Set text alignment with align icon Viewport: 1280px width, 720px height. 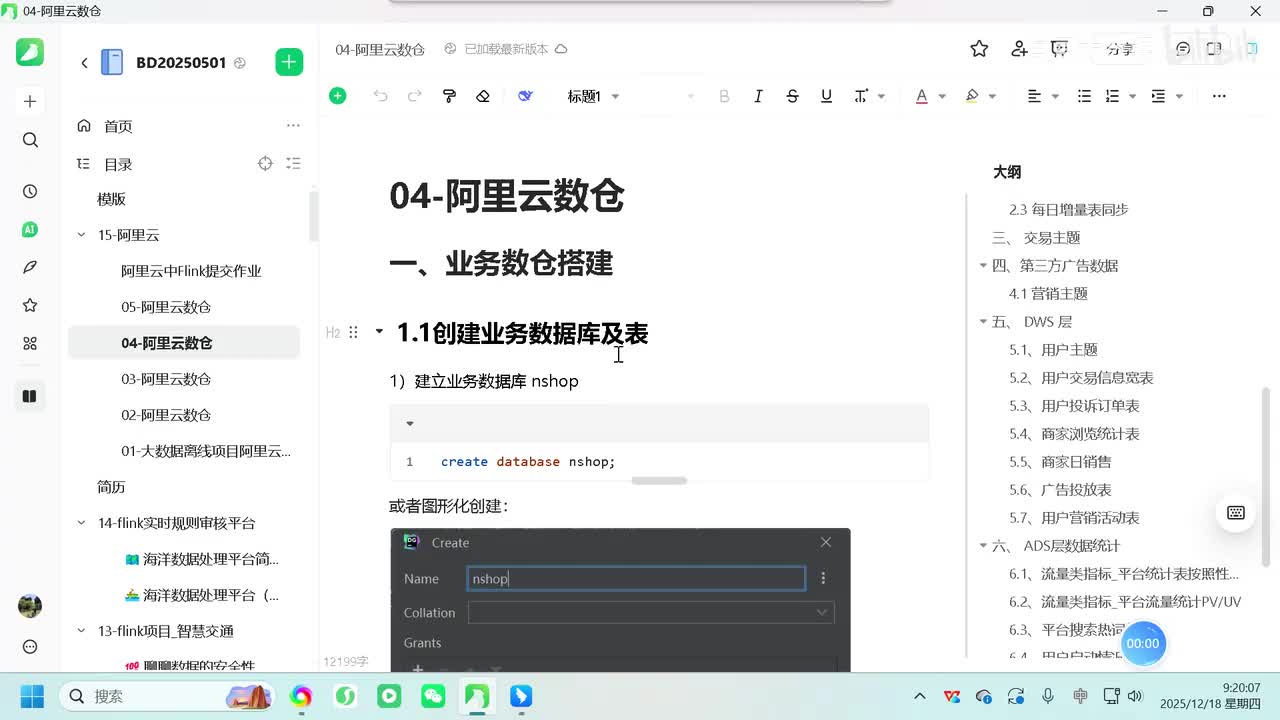tap(1035, 96)
